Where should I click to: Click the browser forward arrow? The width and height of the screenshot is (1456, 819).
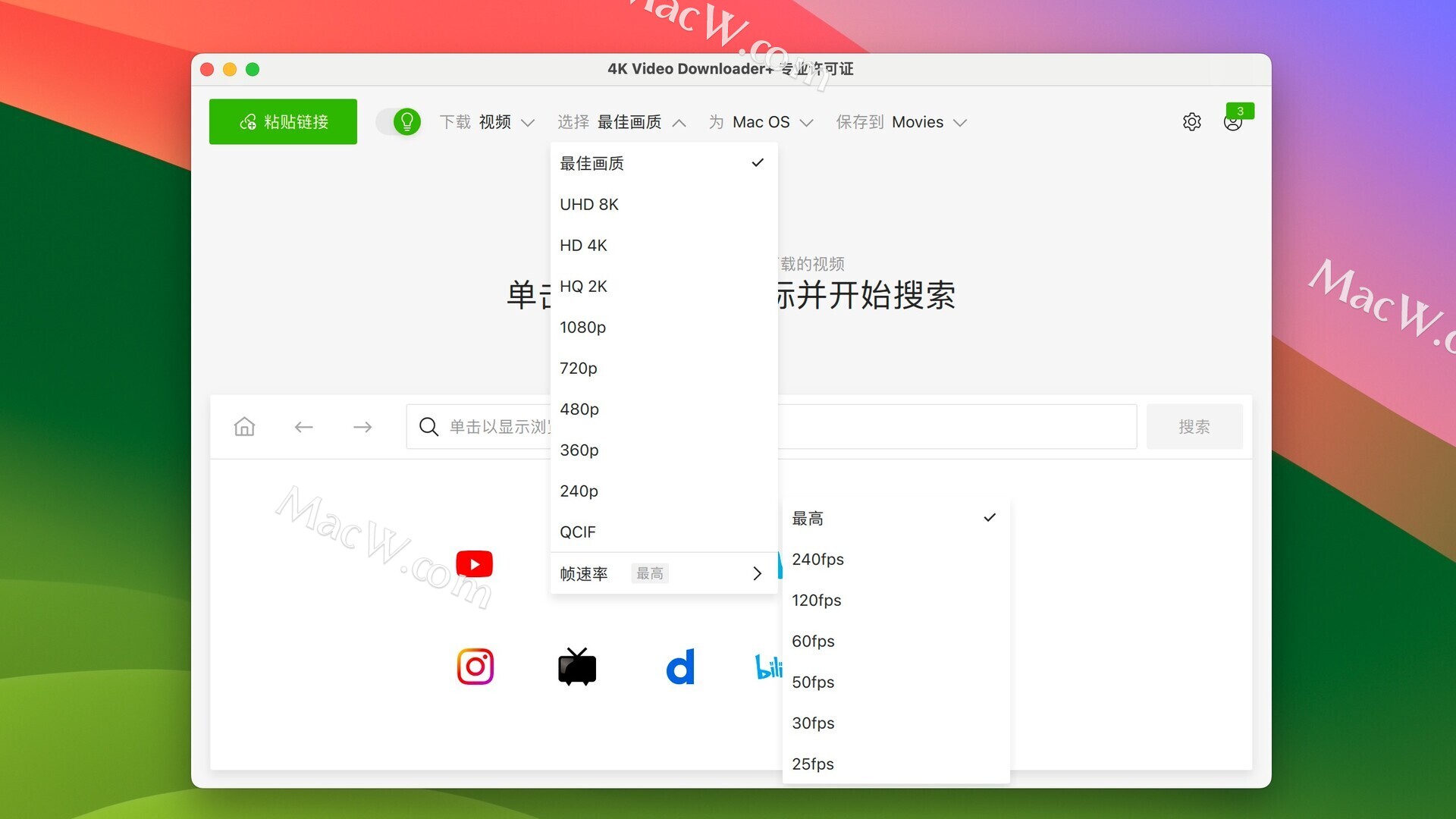point(362,427)
